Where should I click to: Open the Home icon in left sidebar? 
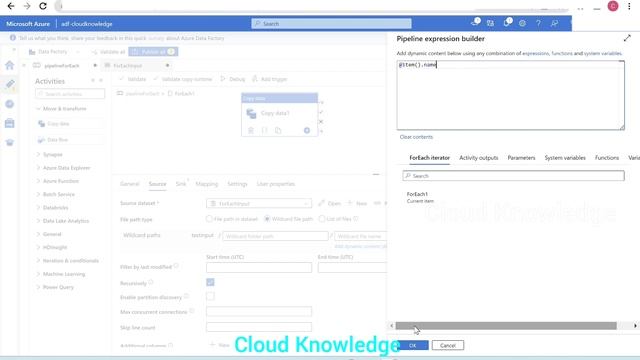pyautogui.click(x=10, y=65)
